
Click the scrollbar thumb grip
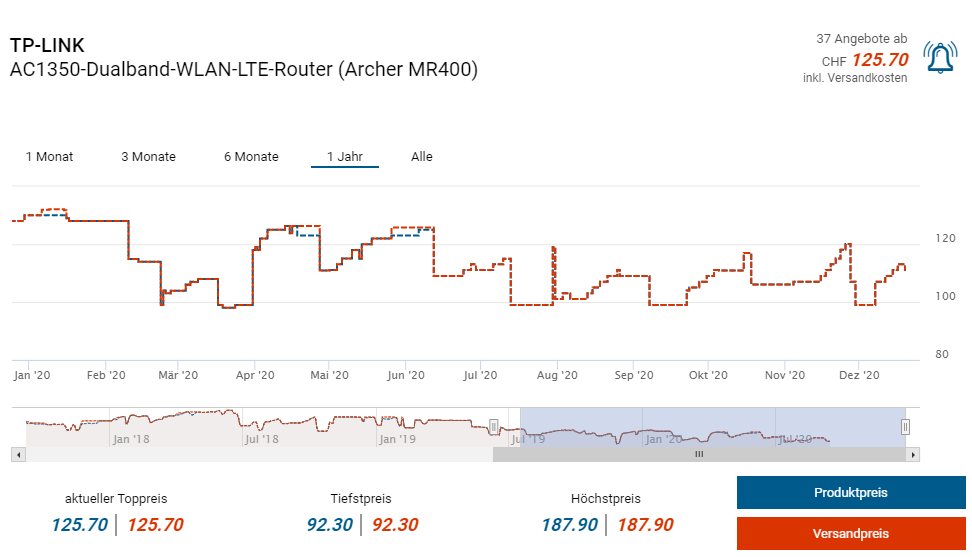(x=699, y=454)
